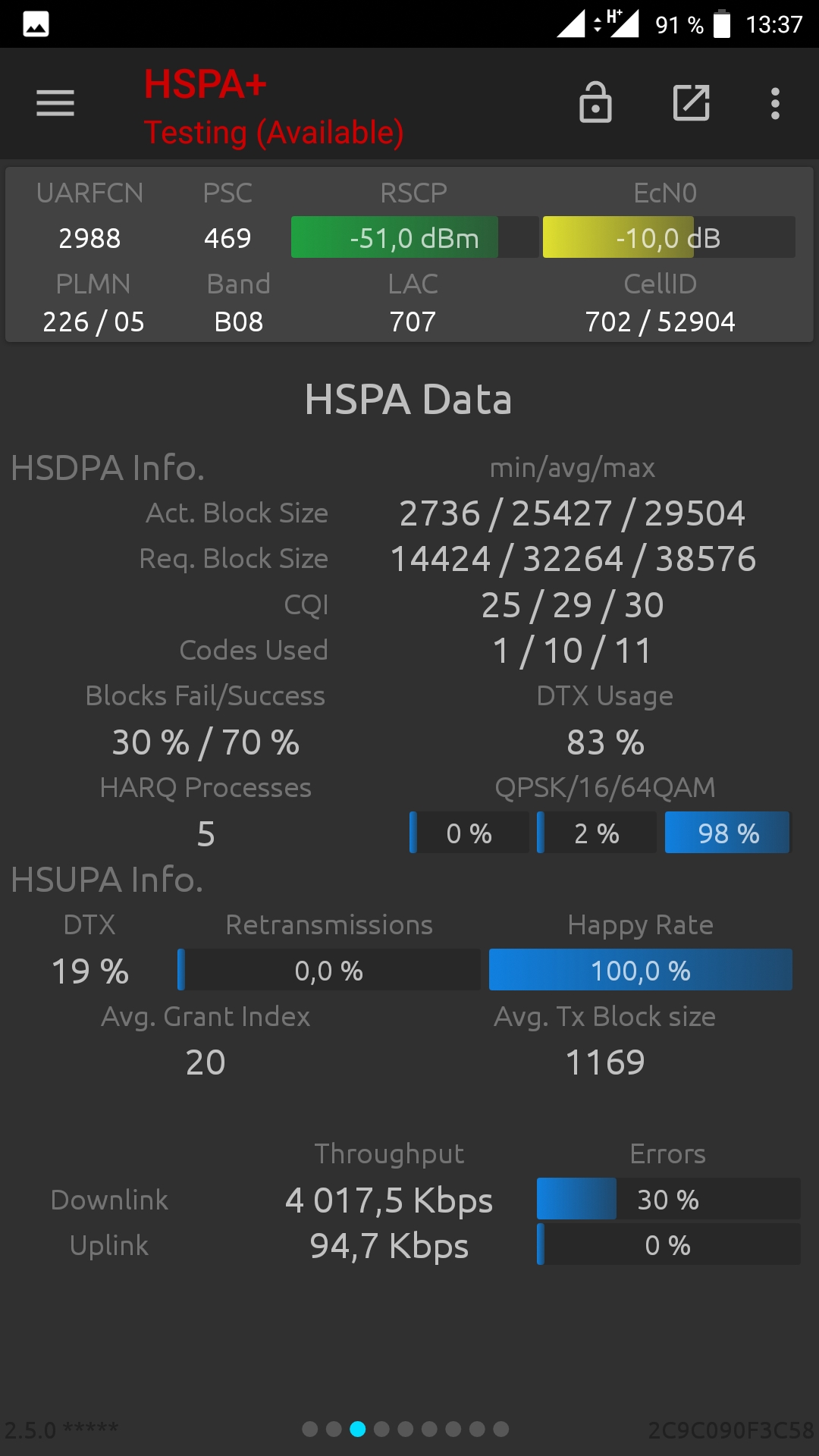Tap the share/export icon
The image size is (819, 1456).
(691, 103)
